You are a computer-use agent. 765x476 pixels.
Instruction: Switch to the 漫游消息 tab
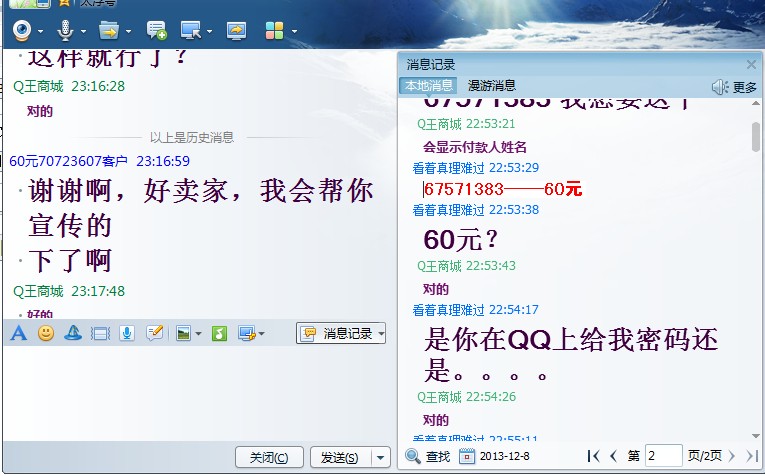click(x=492, y=86)
